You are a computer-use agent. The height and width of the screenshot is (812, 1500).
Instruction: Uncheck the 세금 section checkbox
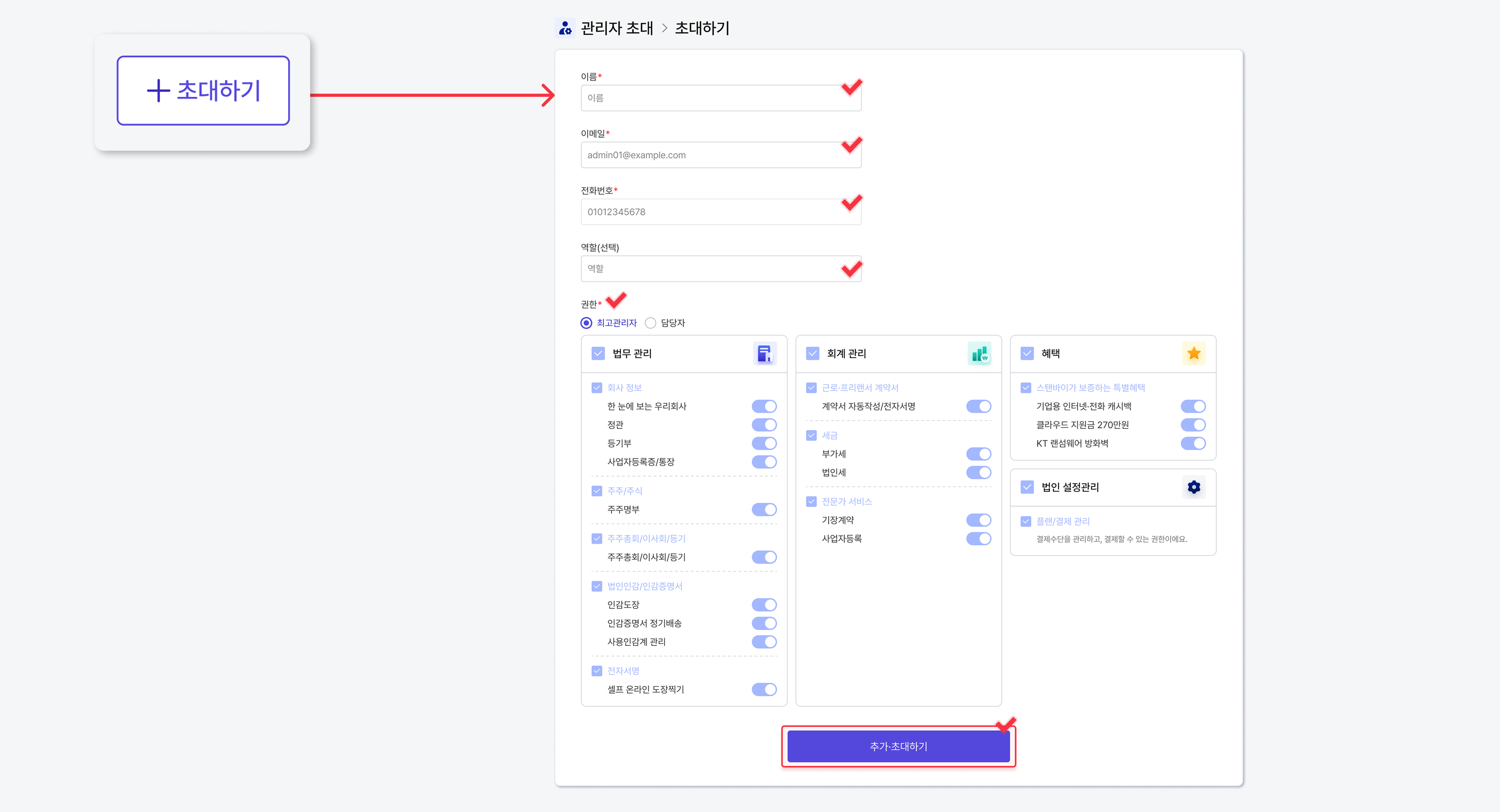click(811, 435)
